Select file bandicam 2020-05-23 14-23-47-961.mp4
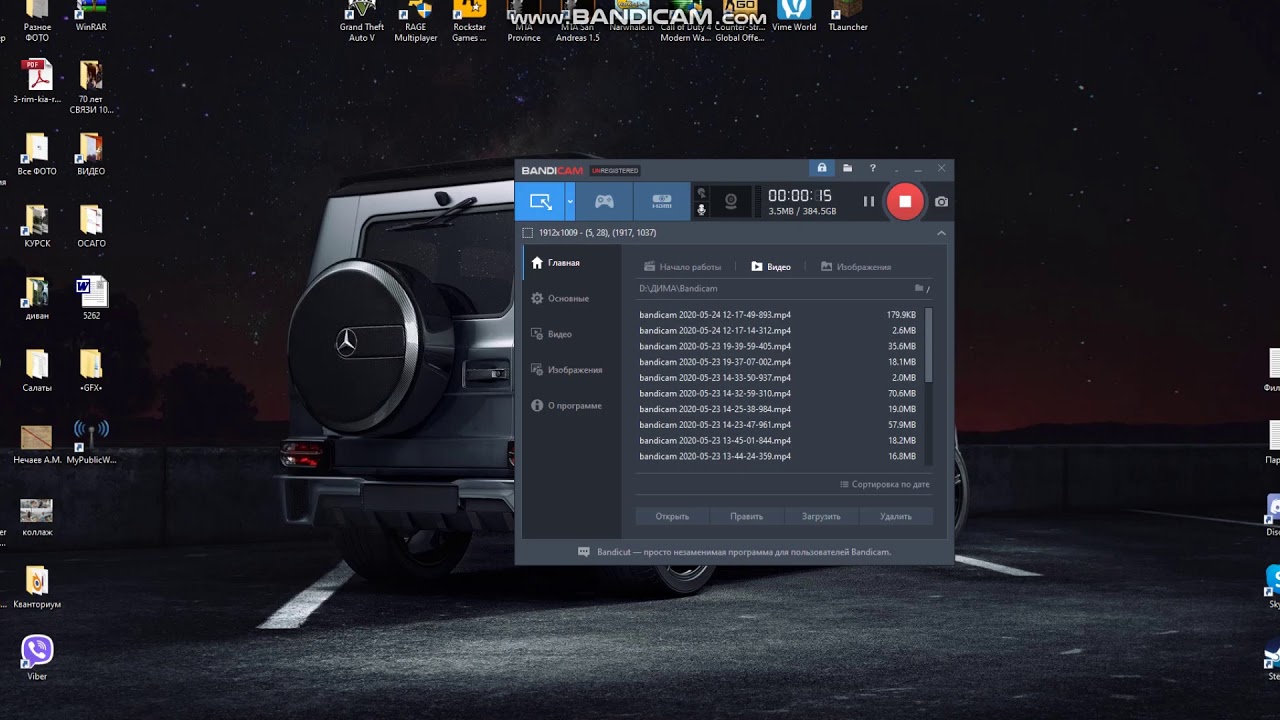1280x720 pixels. click(x=779, y=425)
